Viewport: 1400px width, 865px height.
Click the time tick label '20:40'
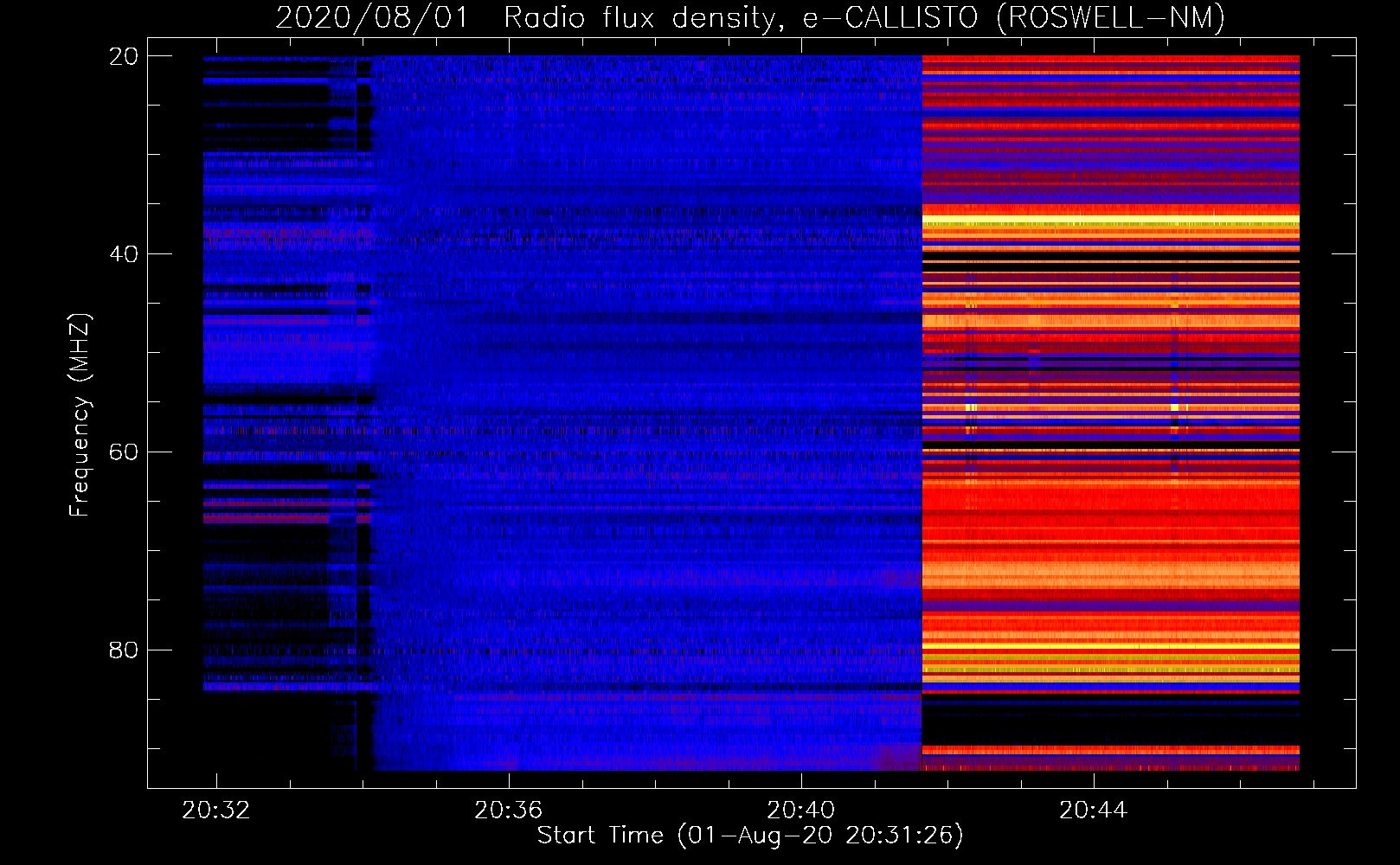[x=801, y=810]
